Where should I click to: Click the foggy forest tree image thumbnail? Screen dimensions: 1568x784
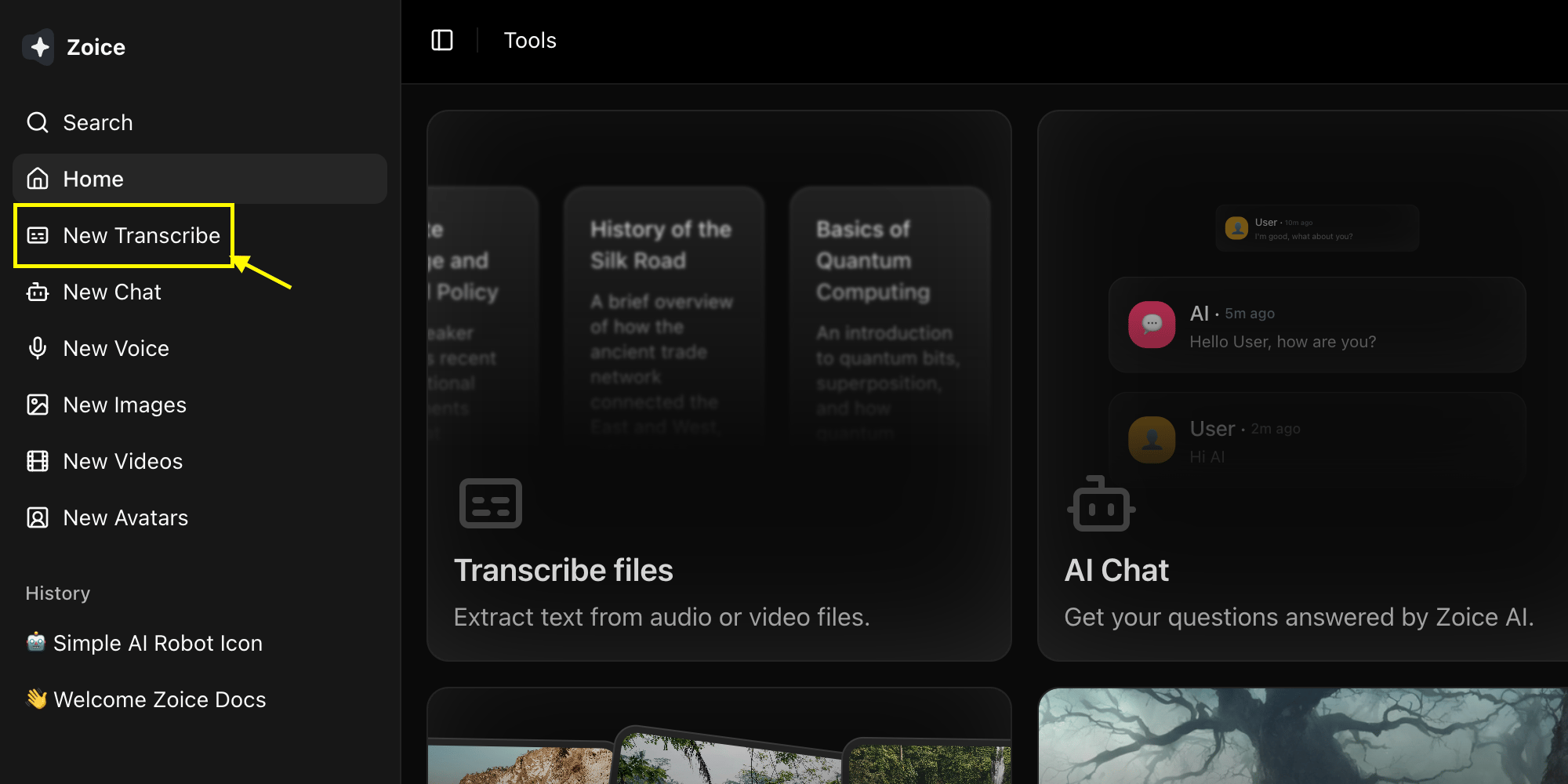pyautogui.click(x=1303, y=736)
